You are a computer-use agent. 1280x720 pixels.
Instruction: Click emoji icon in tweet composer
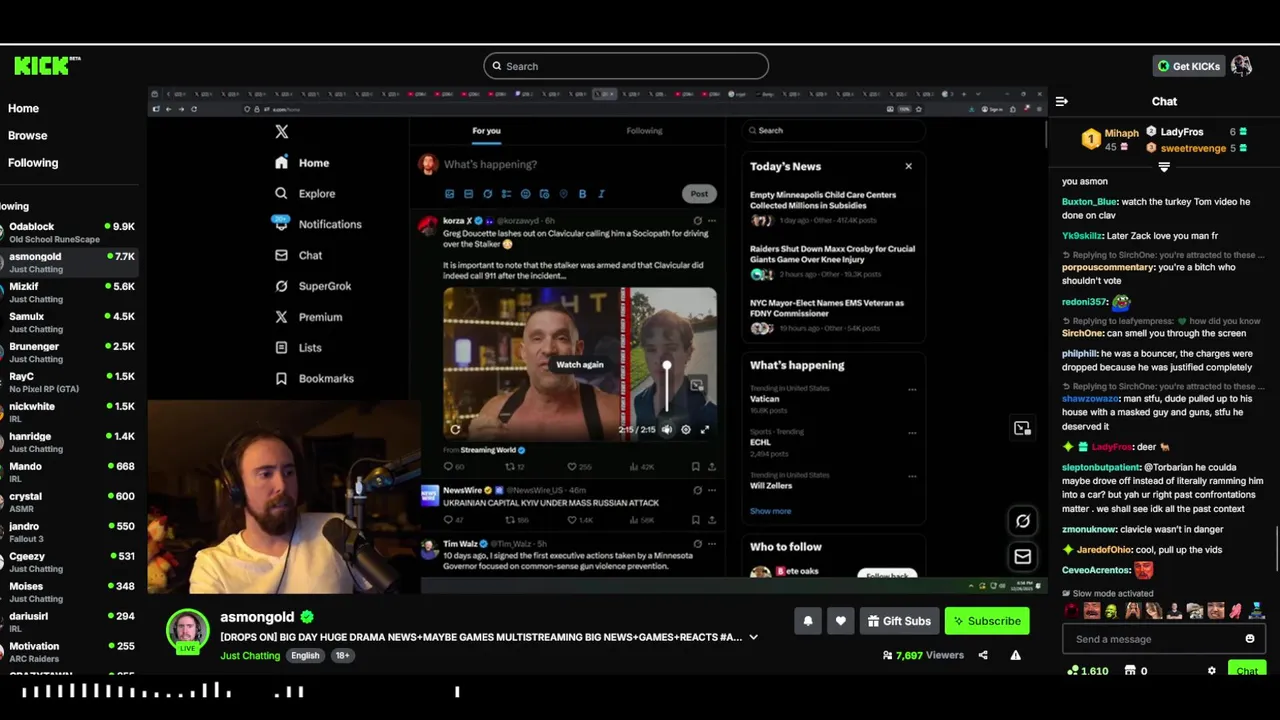click(525, 194)
